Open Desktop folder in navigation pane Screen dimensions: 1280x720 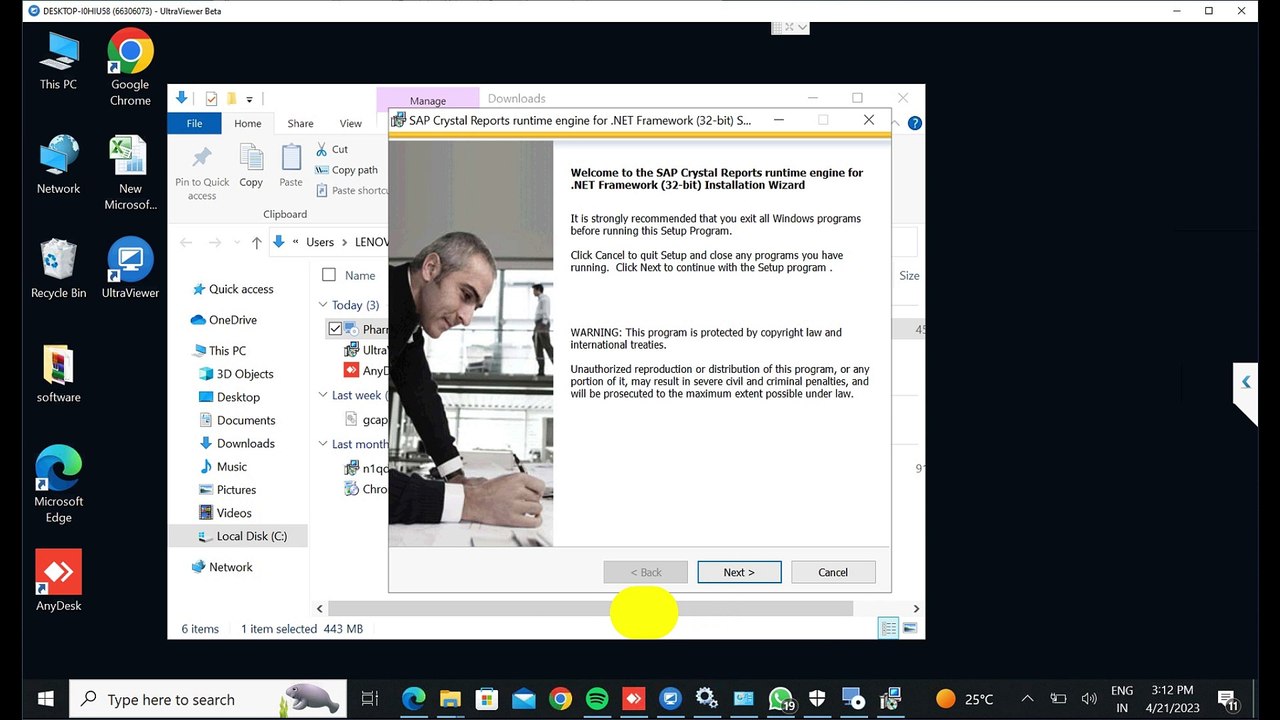229,397
